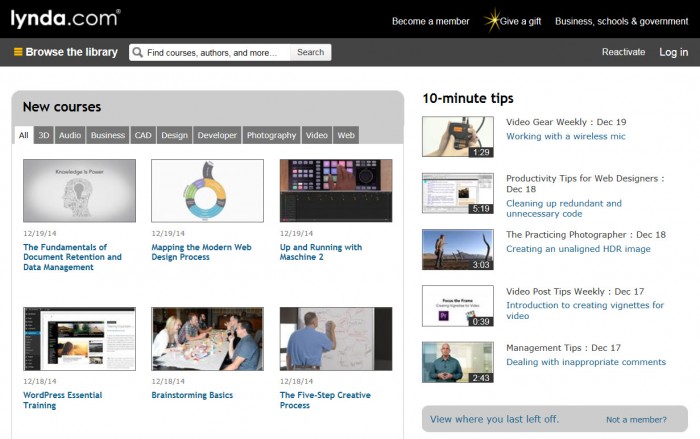Open Working with a wireless mic link
Viewport: 700px width, 439px height.
pyautogui.click(x=566, y=136)
